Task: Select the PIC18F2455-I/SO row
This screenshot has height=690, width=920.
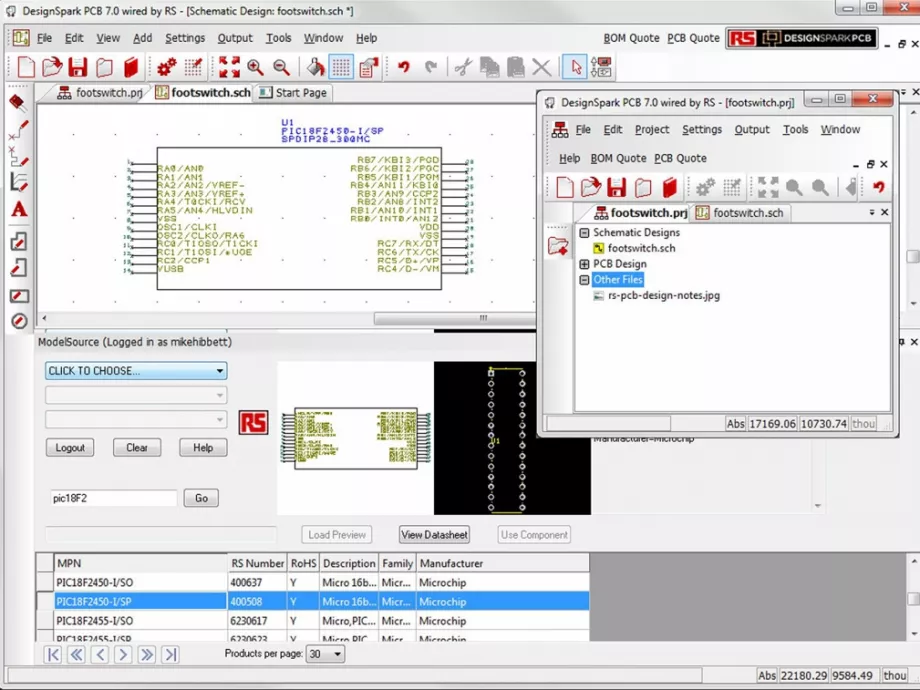Action: 313,621
